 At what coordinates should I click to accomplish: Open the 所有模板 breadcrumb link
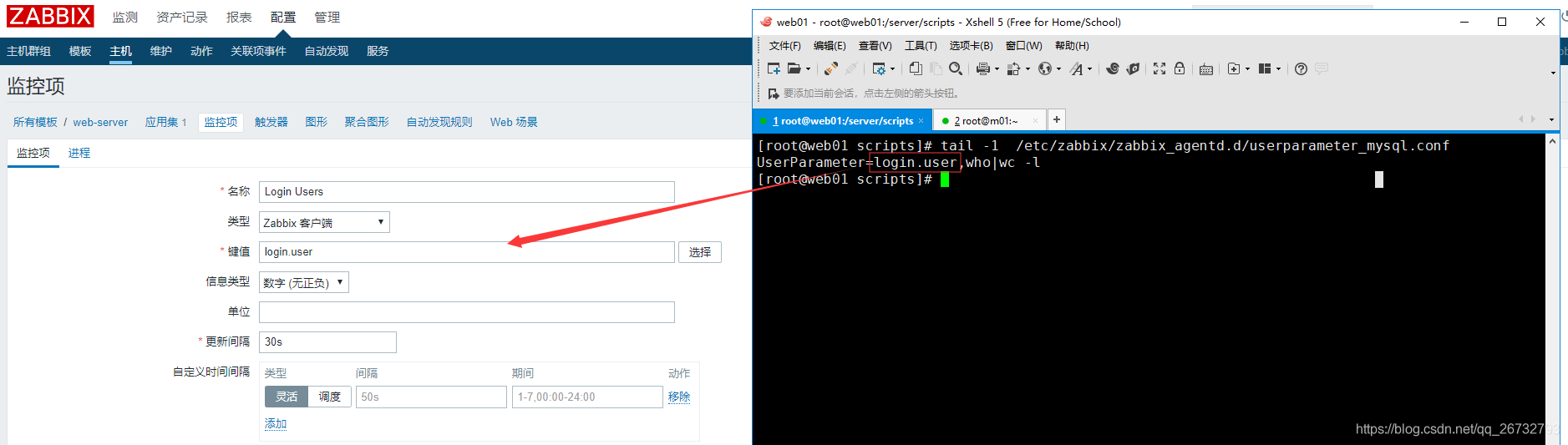click(x=35, y=122)
